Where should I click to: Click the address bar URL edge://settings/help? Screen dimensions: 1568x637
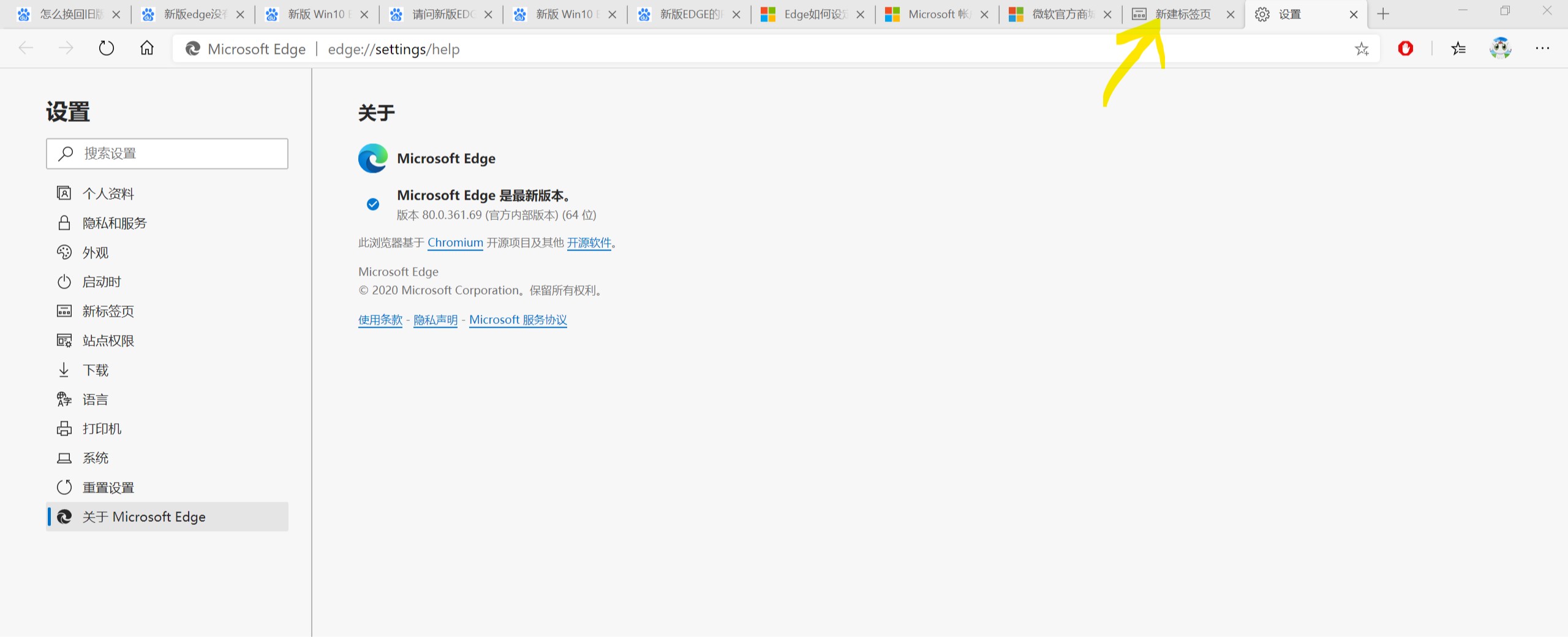pos(394,49)
